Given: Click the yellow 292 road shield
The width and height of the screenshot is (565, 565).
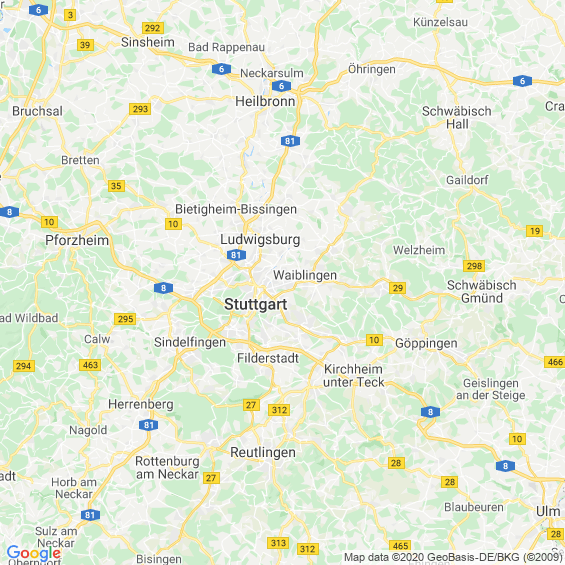Looking at the screenshot, I should (153, 28).
